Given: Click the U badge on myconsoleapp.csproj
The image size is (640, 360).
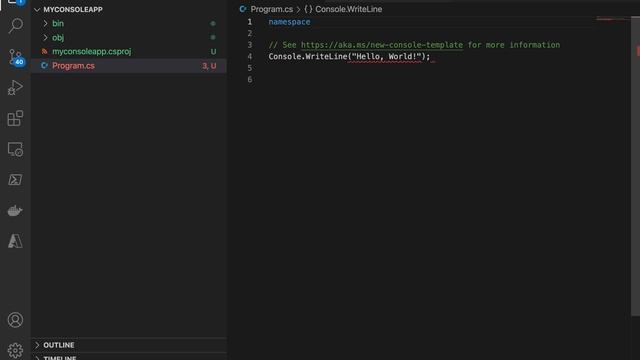Looking at the screenshot, I should [x=213, y=51].
